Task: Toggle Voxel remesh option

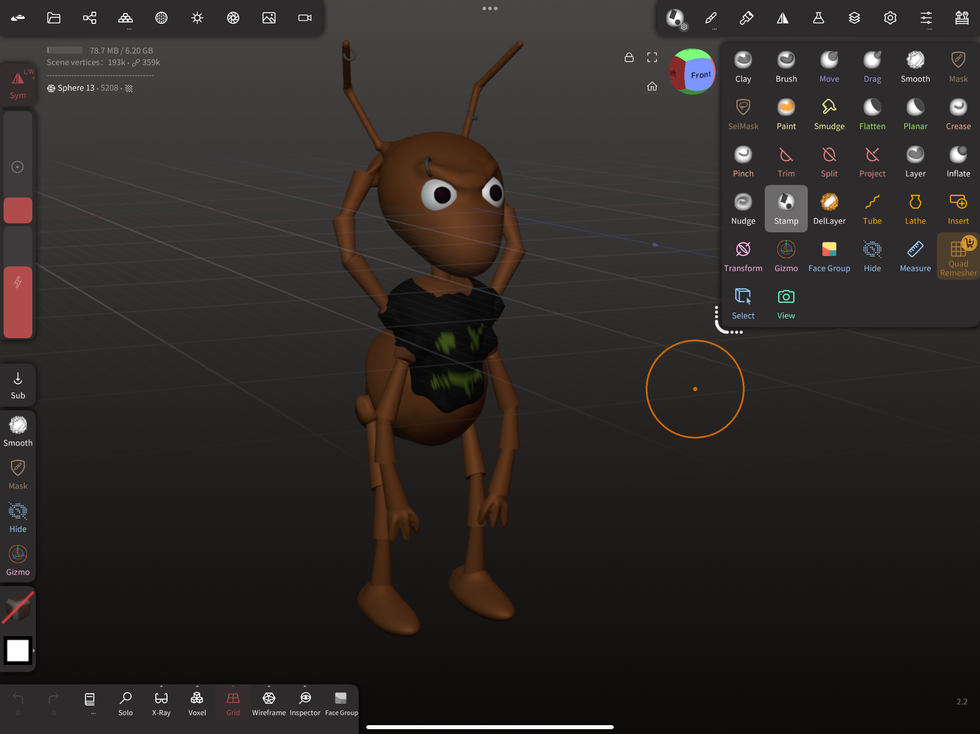Action: pos(197,703)
